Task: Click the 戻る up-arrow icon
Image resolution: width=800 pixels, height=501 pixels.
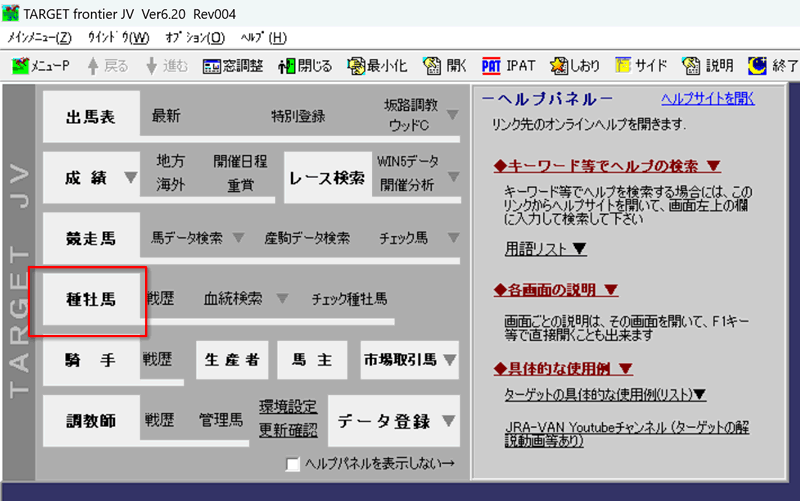Action: tap(93, 66)
